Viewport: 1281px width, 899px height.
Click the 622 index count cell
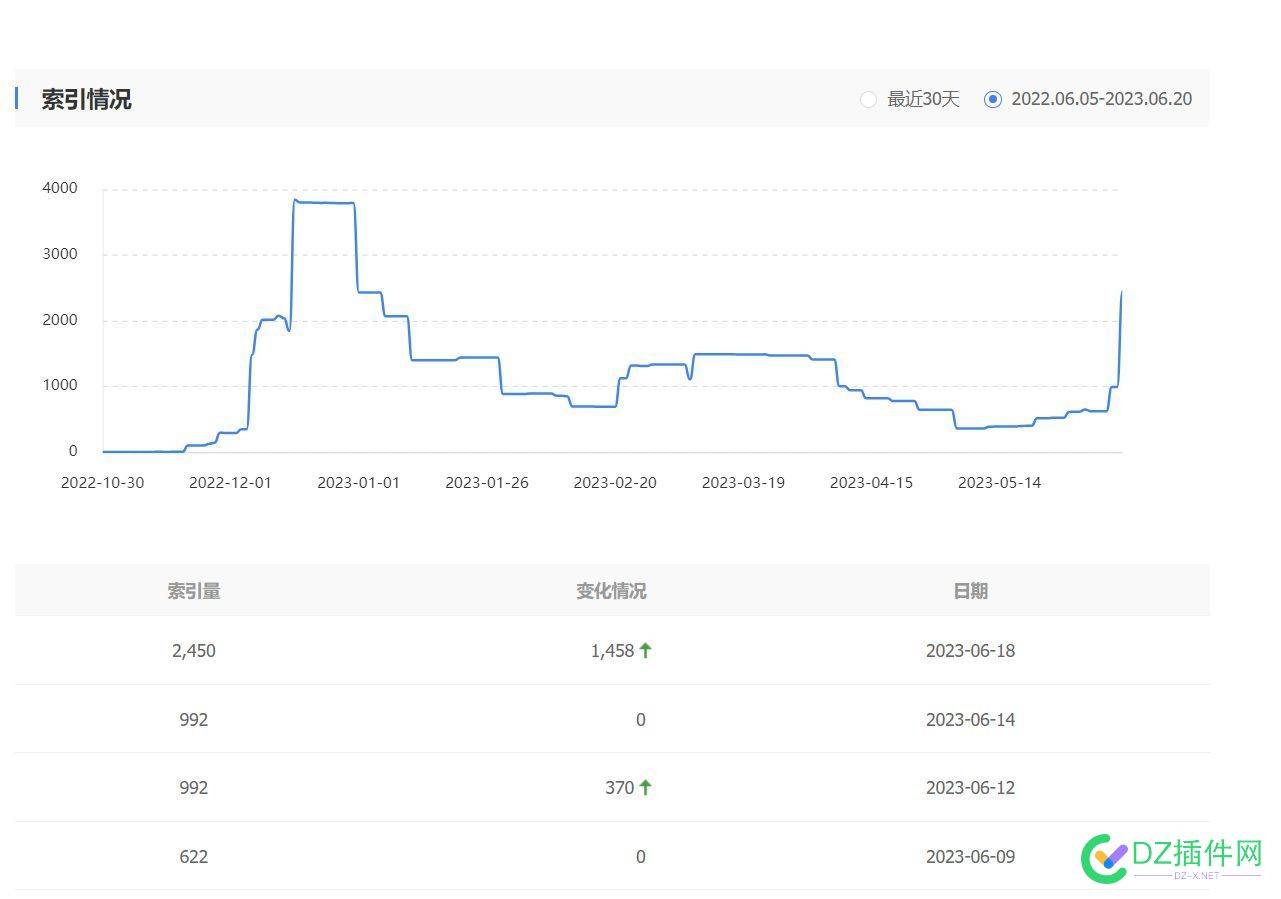[194, 857]
